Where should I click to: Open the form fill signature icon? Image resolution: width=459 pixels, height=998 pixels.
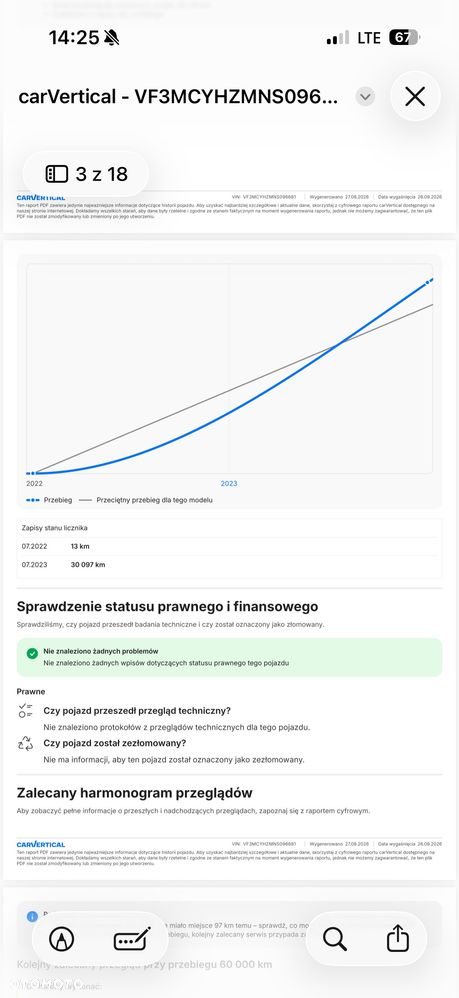coord(132,939)
